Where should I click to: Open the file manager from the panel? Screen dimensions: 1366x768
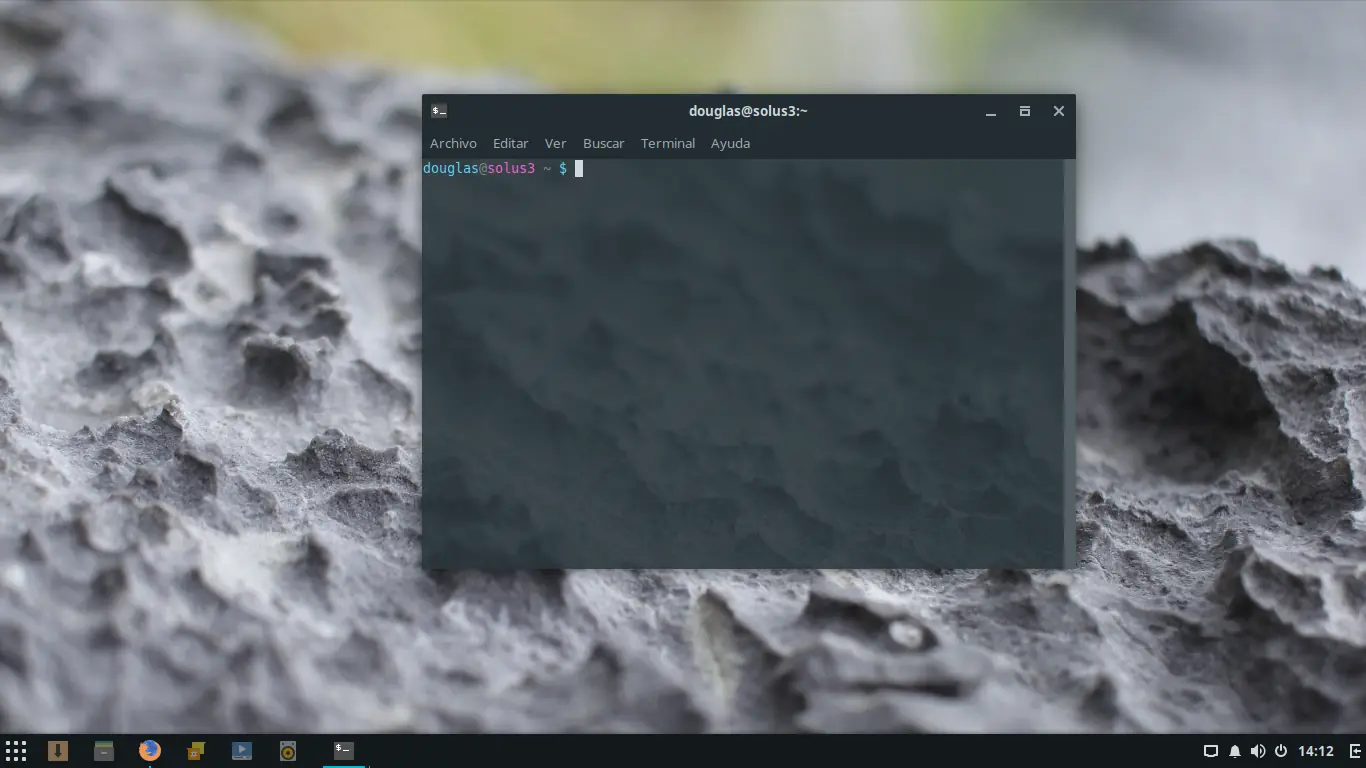tap(104, 750)
